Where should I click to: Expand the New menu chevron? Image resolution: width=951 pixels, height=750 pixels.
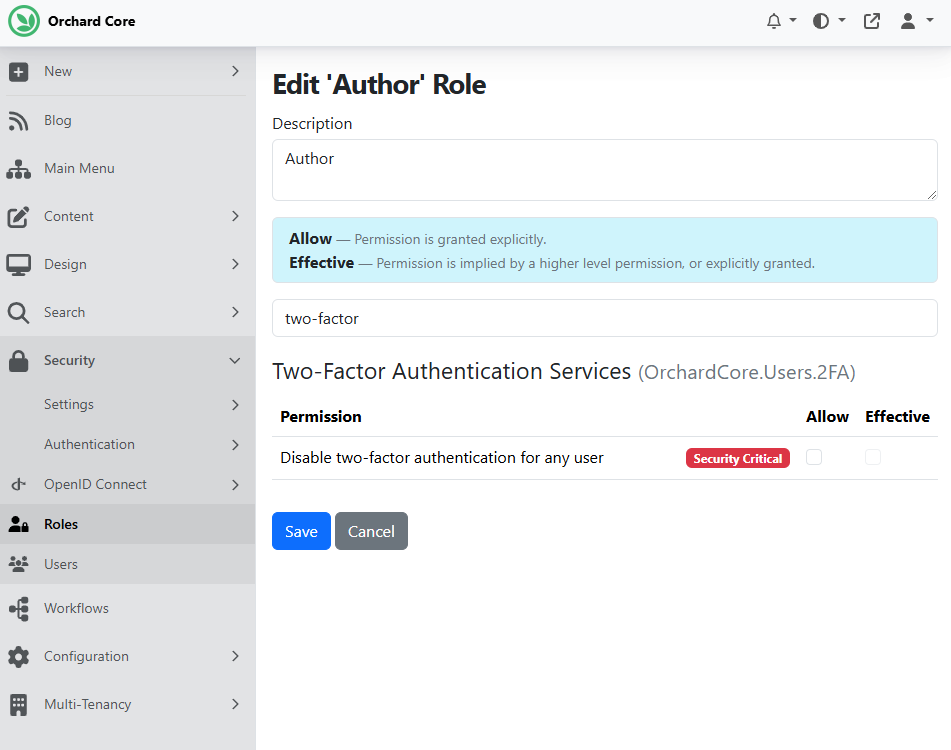(x=235, y=72)
